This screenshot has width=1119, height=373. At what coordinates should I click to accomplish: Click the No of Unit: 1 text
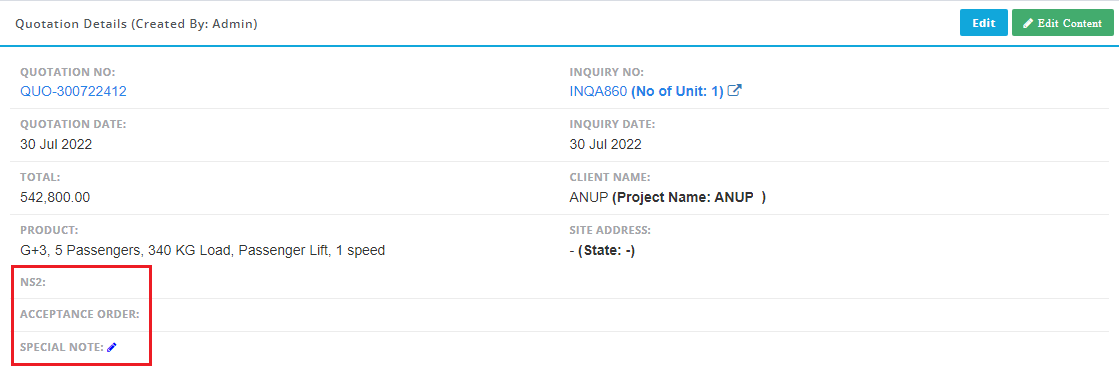tap(677, 91)
